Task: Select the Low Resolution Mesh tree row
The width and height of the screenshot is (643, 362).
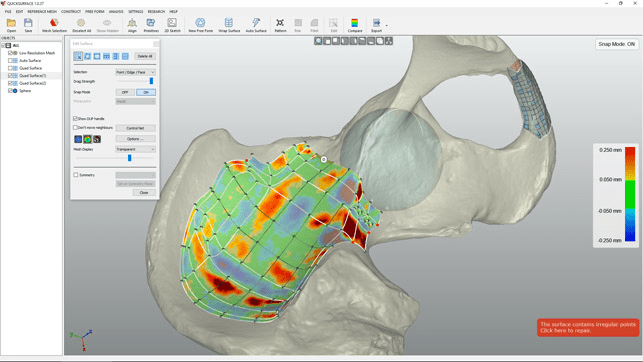Action: 31,53
